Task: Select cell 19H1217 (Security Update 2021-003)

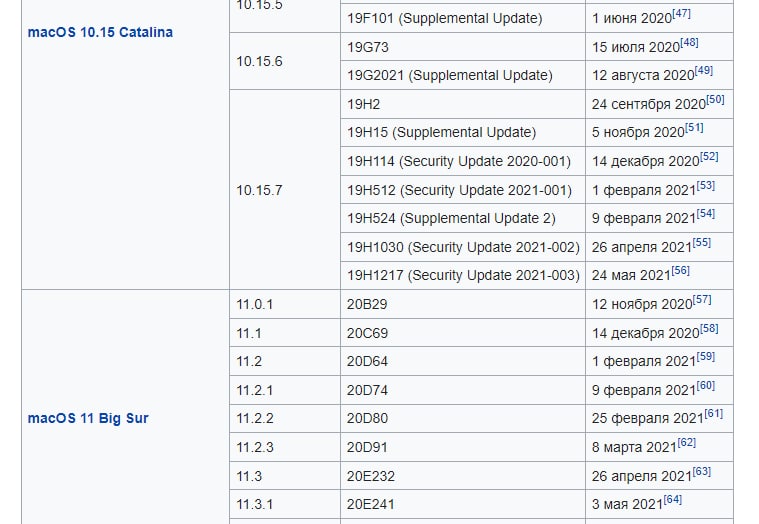Action: [x=463, y=276]
